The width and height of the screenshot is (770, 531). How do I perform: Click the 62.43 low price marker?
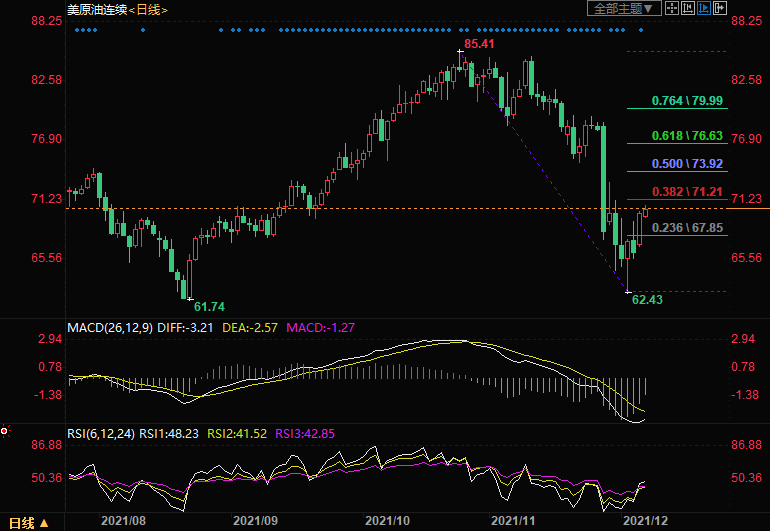click(647, 299)
